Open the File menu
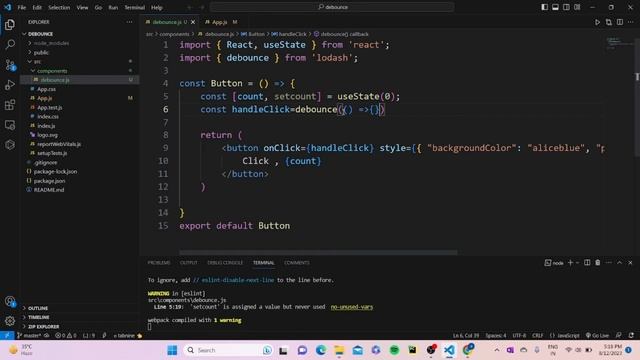This screenshot has width=640, height=360. point(22,7)
